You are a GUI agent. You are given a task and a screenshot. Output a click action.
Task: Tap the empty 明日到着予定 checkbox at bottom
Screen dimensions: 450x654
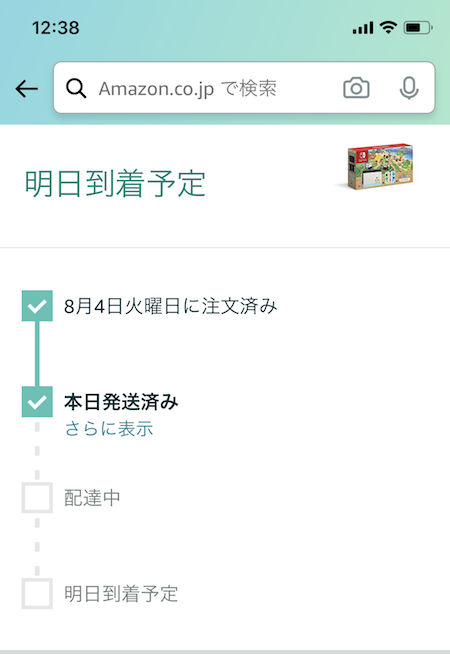click(x=37, y=594)
